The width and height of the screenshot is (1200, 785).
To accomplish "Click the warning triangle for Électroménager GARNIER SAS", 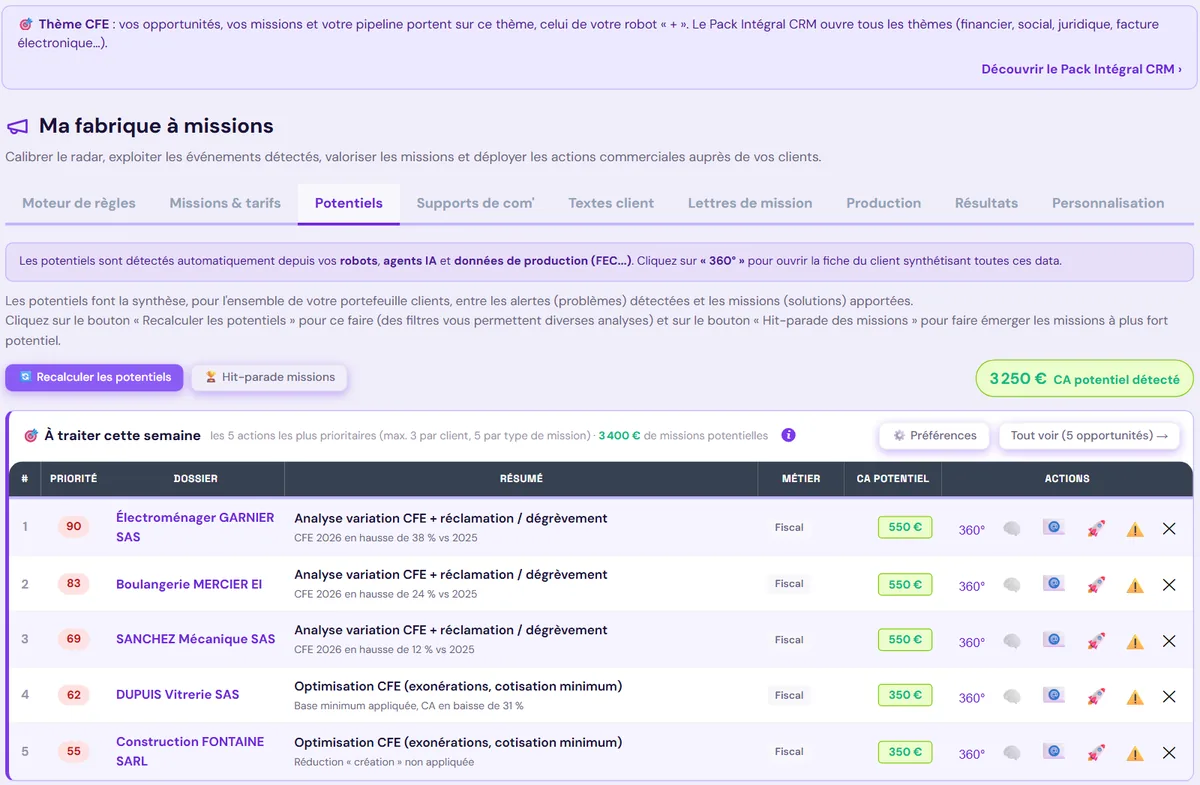I will coord(1135,529).
